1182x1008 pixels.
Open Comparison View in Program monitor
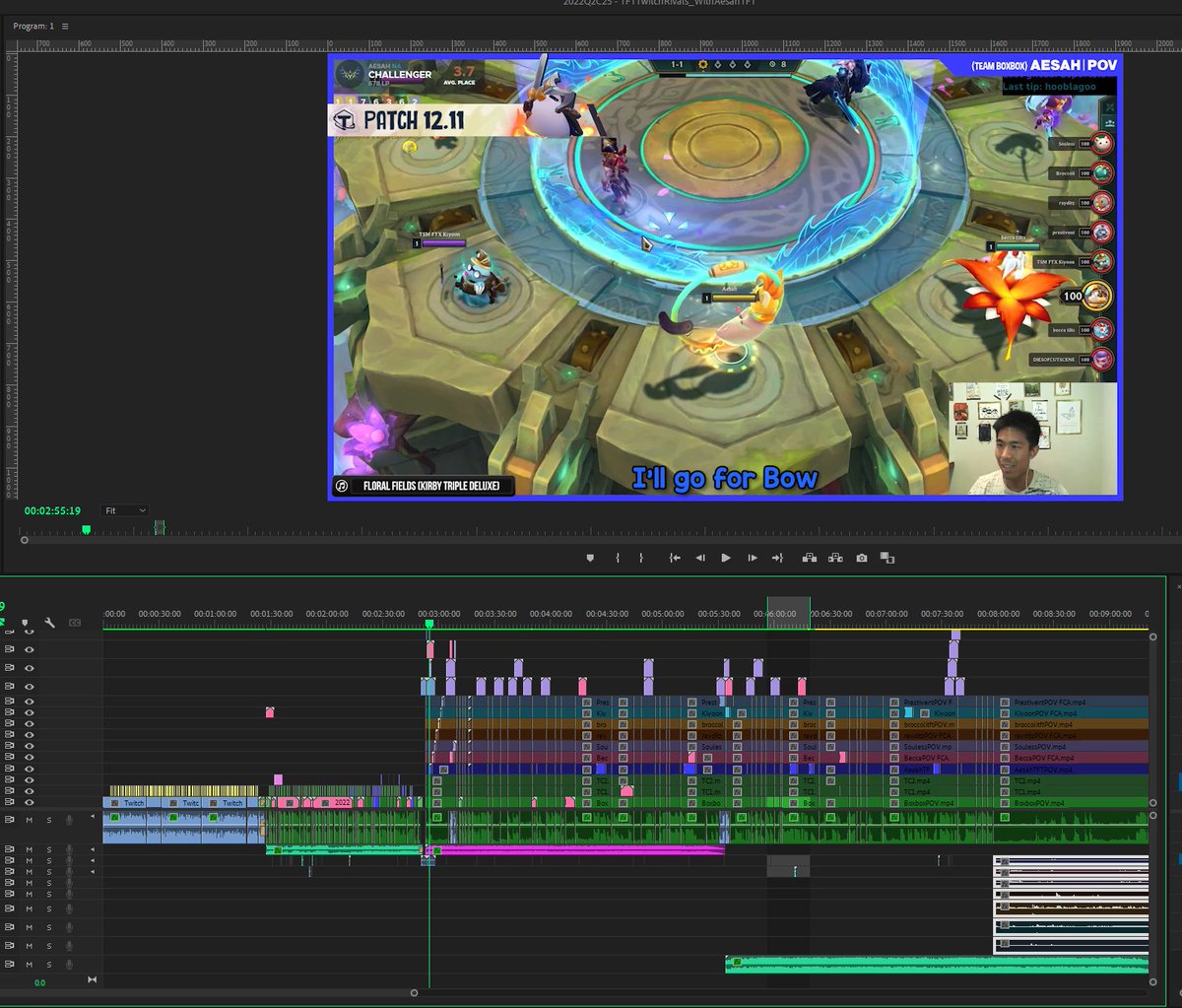[887, 558]
